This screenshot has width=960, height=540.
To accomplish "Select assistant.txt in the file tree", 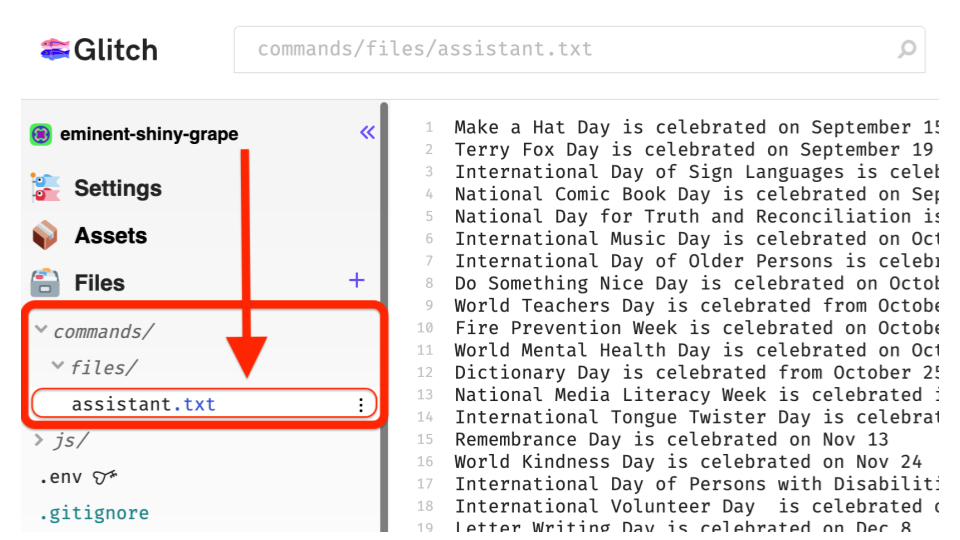I will click(144, 405).
